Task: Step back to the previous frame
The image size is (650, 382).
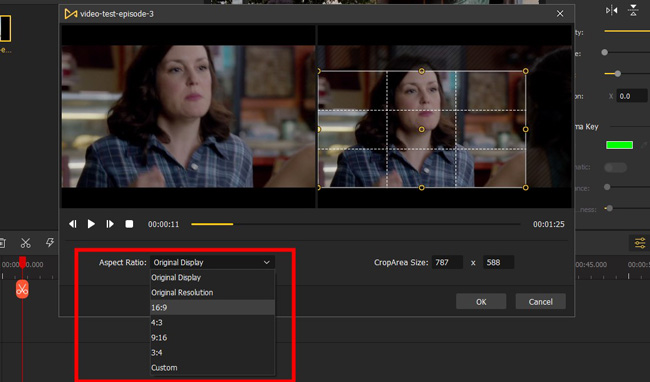Action: click(73, 224)
